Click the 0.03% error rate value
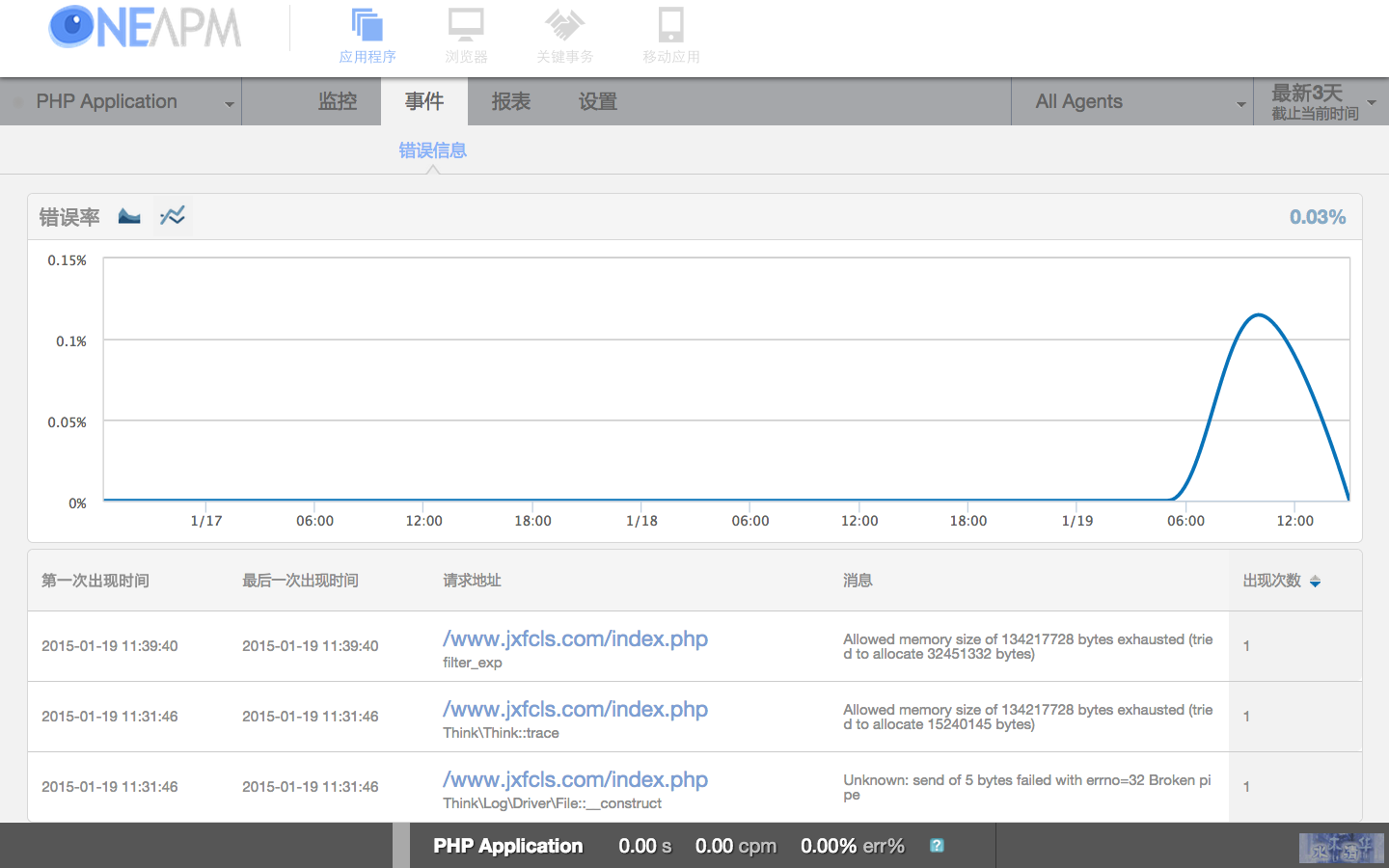The image size is (1389, 868). (x=1318, y=217)
